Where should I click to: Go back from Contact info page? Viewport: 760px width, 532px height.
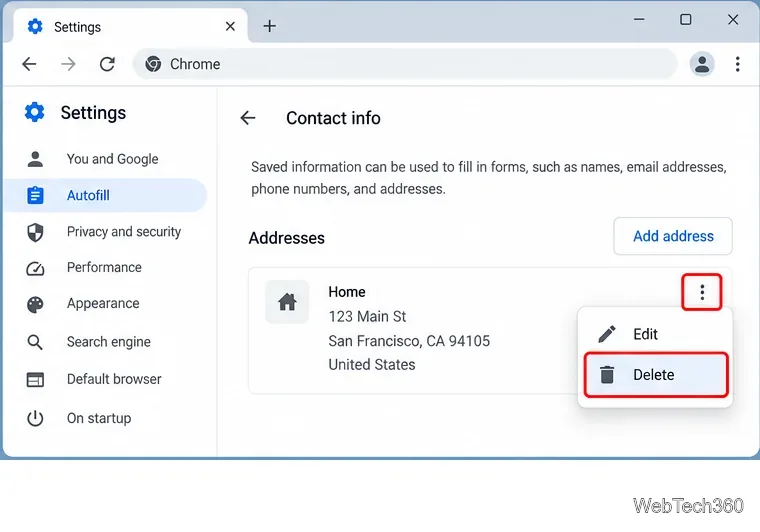click(248, 118)
